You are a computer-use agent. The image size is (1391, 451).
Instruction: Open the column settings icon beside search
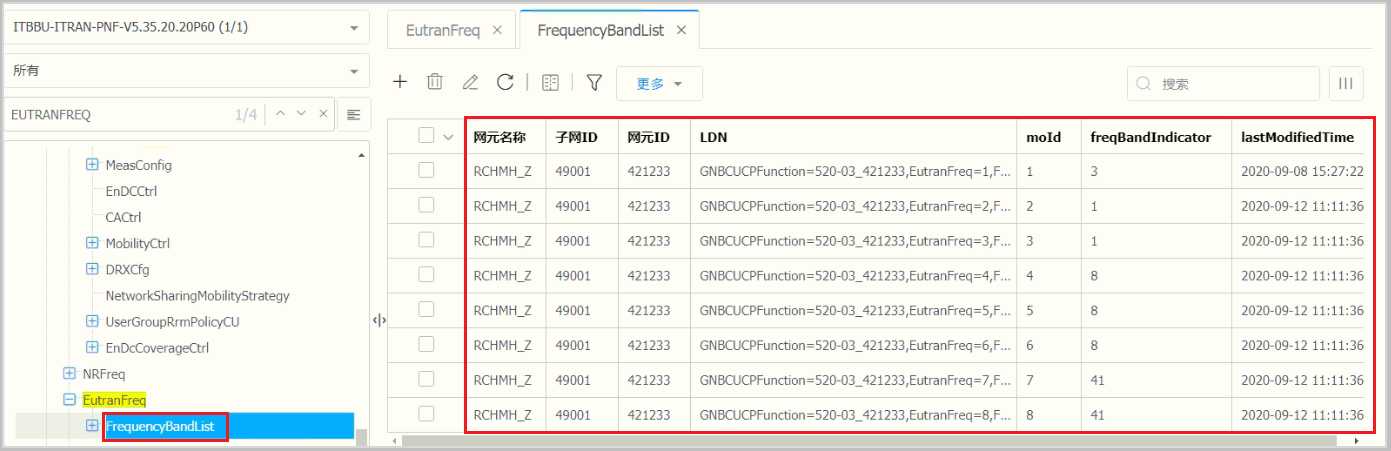tap(1346, 84)
